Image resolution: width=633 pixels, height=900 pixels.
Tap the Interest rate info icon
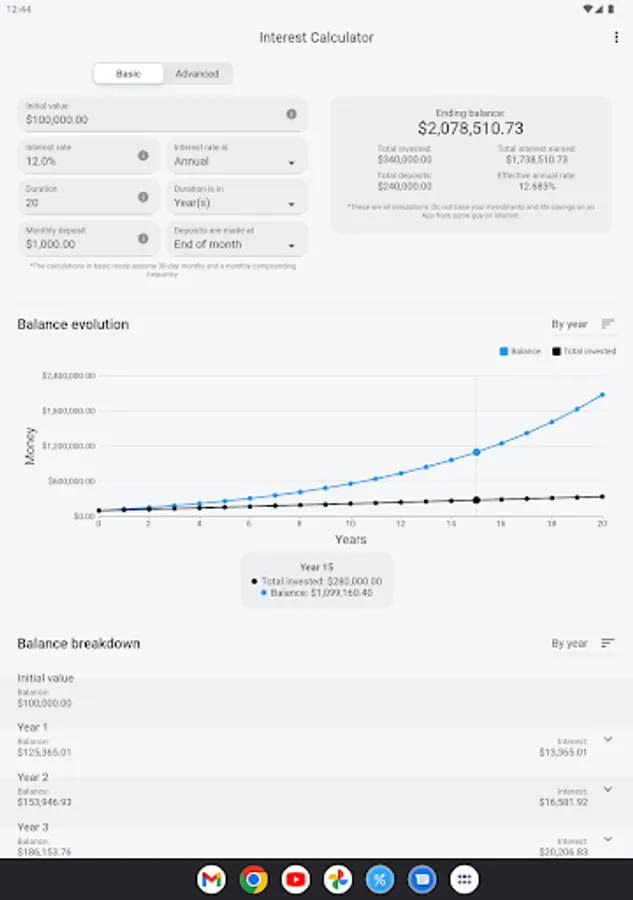143,155
